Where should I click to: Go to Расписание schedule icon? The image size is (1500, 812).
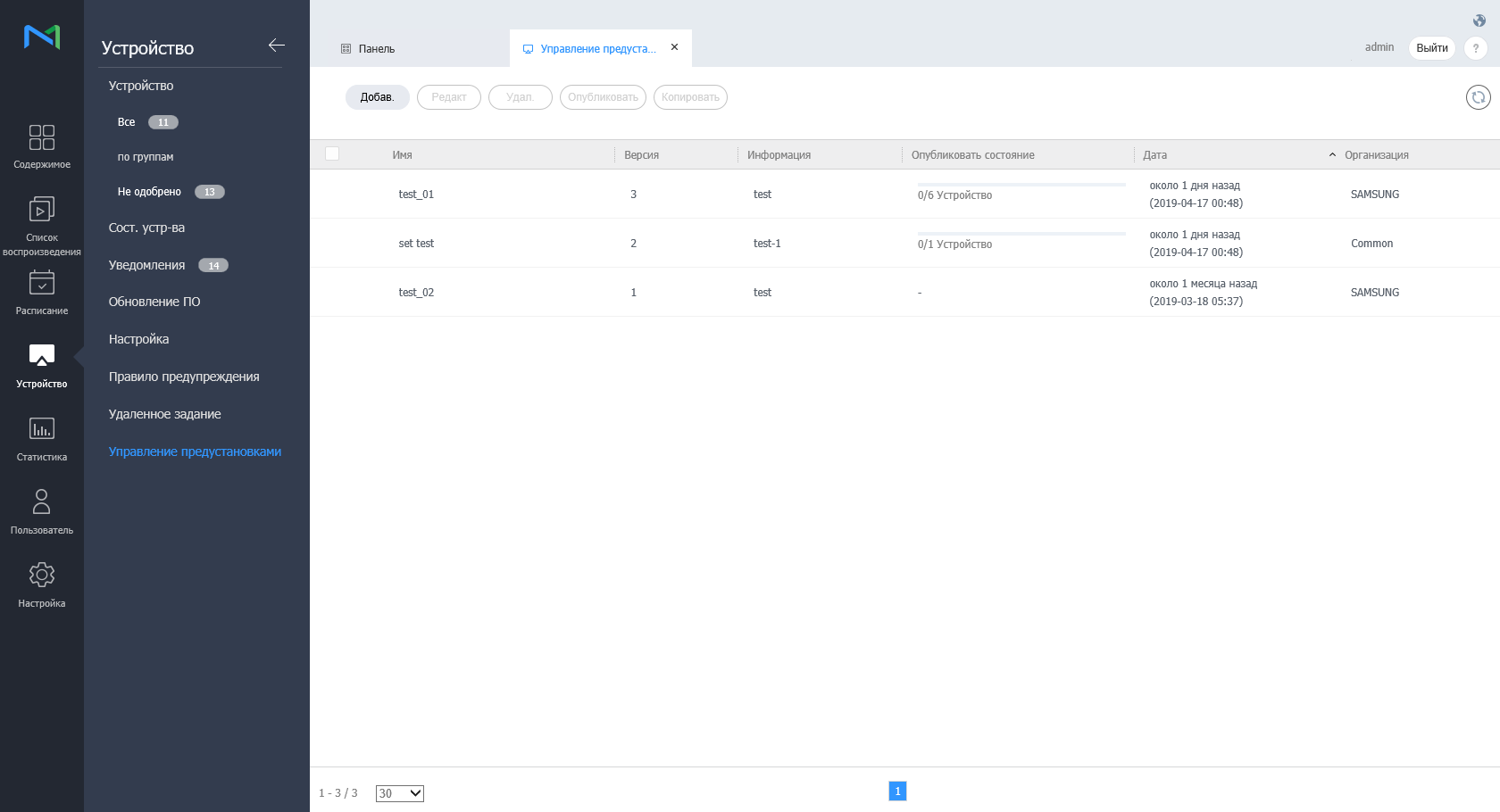pyautogui.click(x=42, y=283)
